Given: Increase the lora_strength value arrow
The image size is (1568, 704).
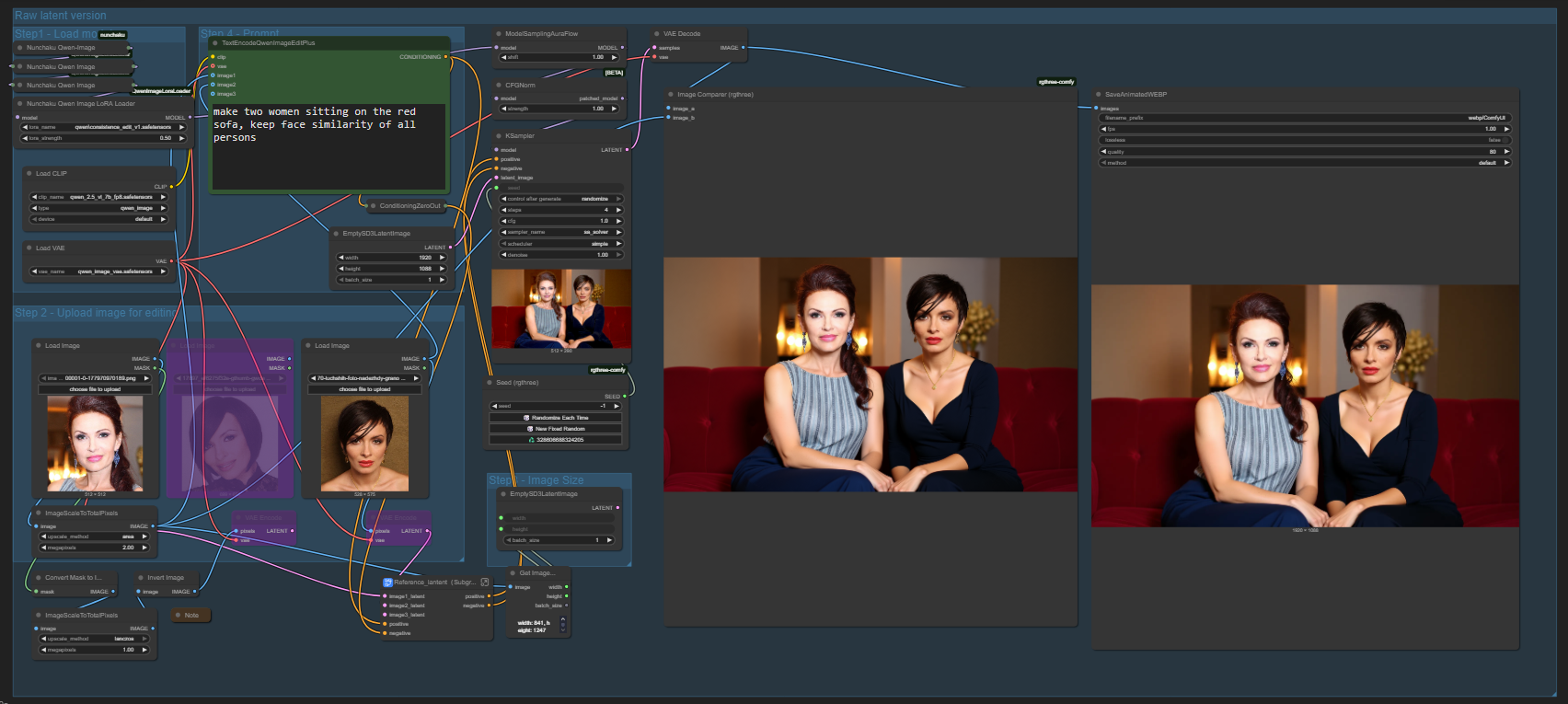Looking at the screenshot, I should tap(181, 138).
